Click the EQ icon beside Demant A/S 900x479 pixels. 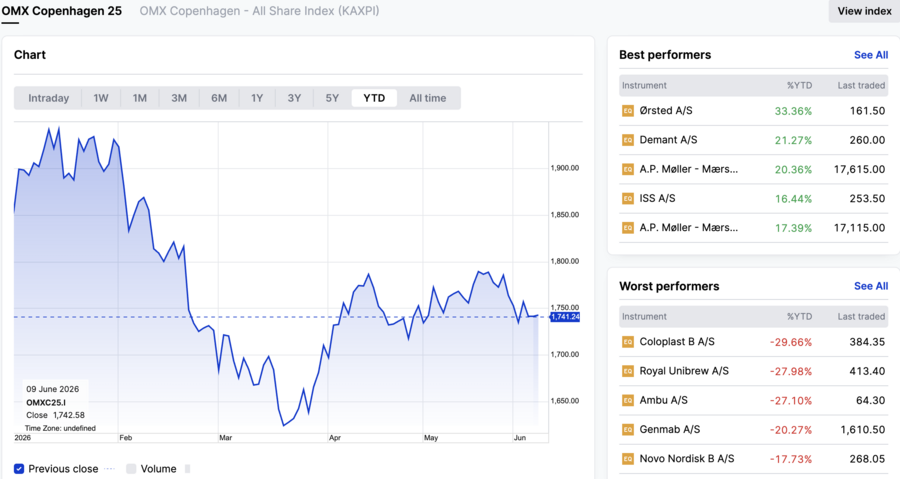628,140
